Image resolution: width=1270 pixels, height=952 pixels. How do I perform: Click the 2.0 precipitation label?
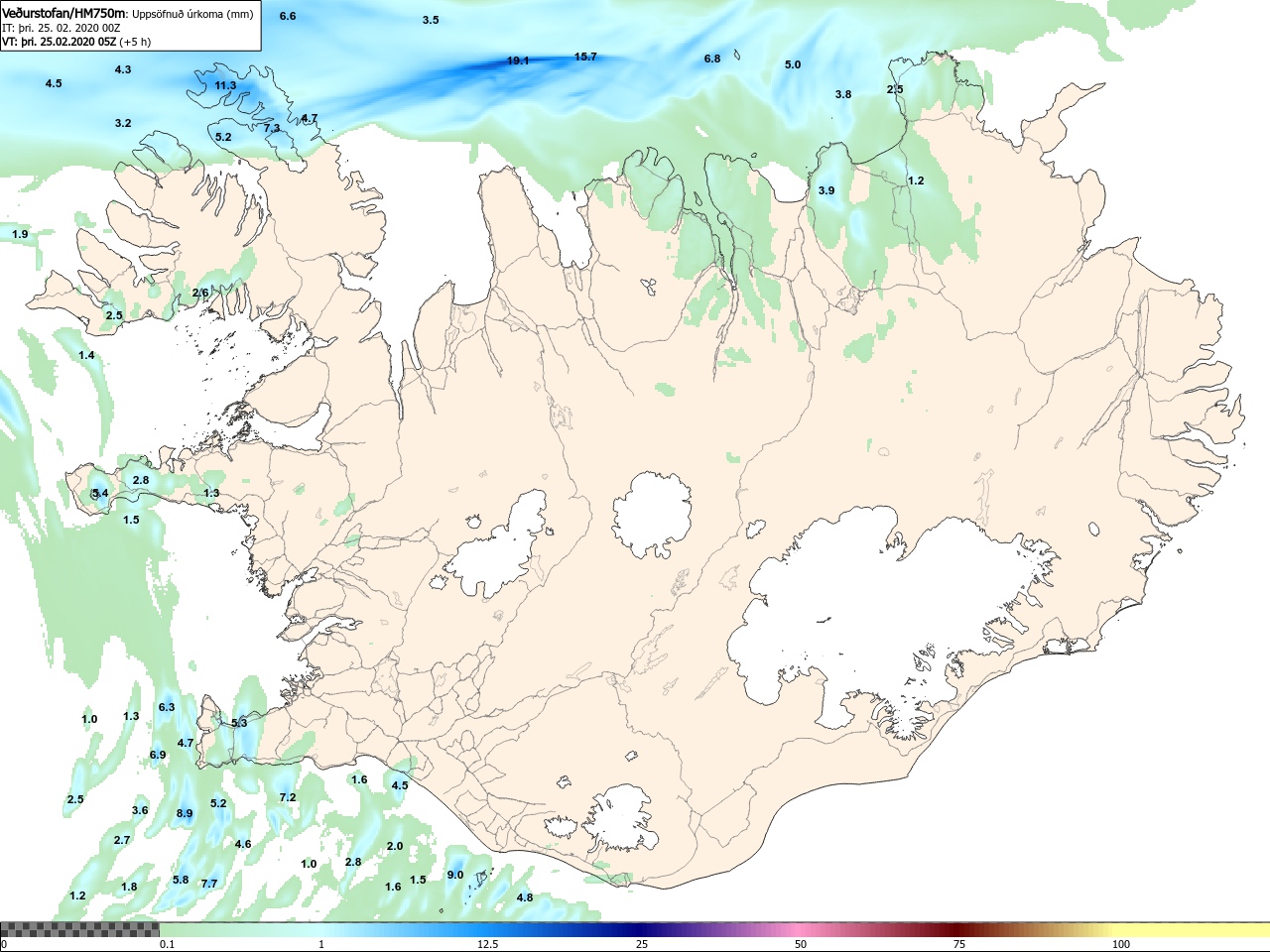click(395, 846)
